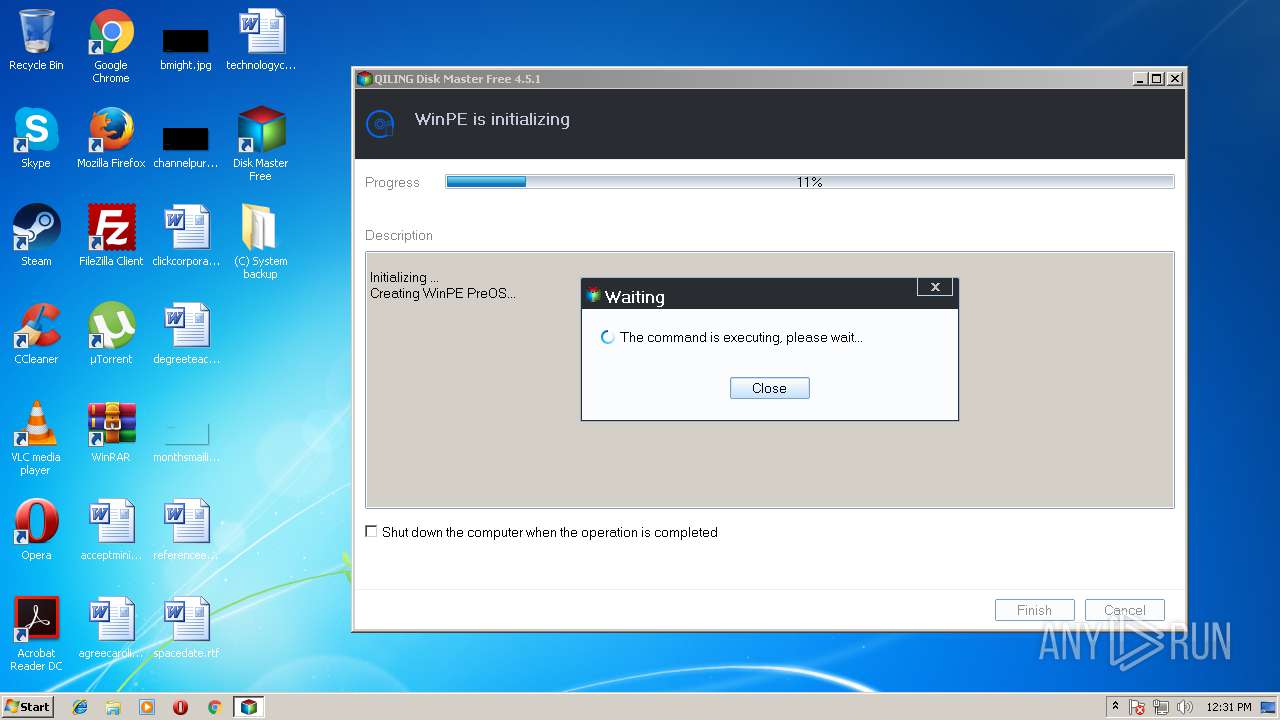Select the channelpur... desktop file
This screenshot has width=1280, height=720.
click(186, 146)
